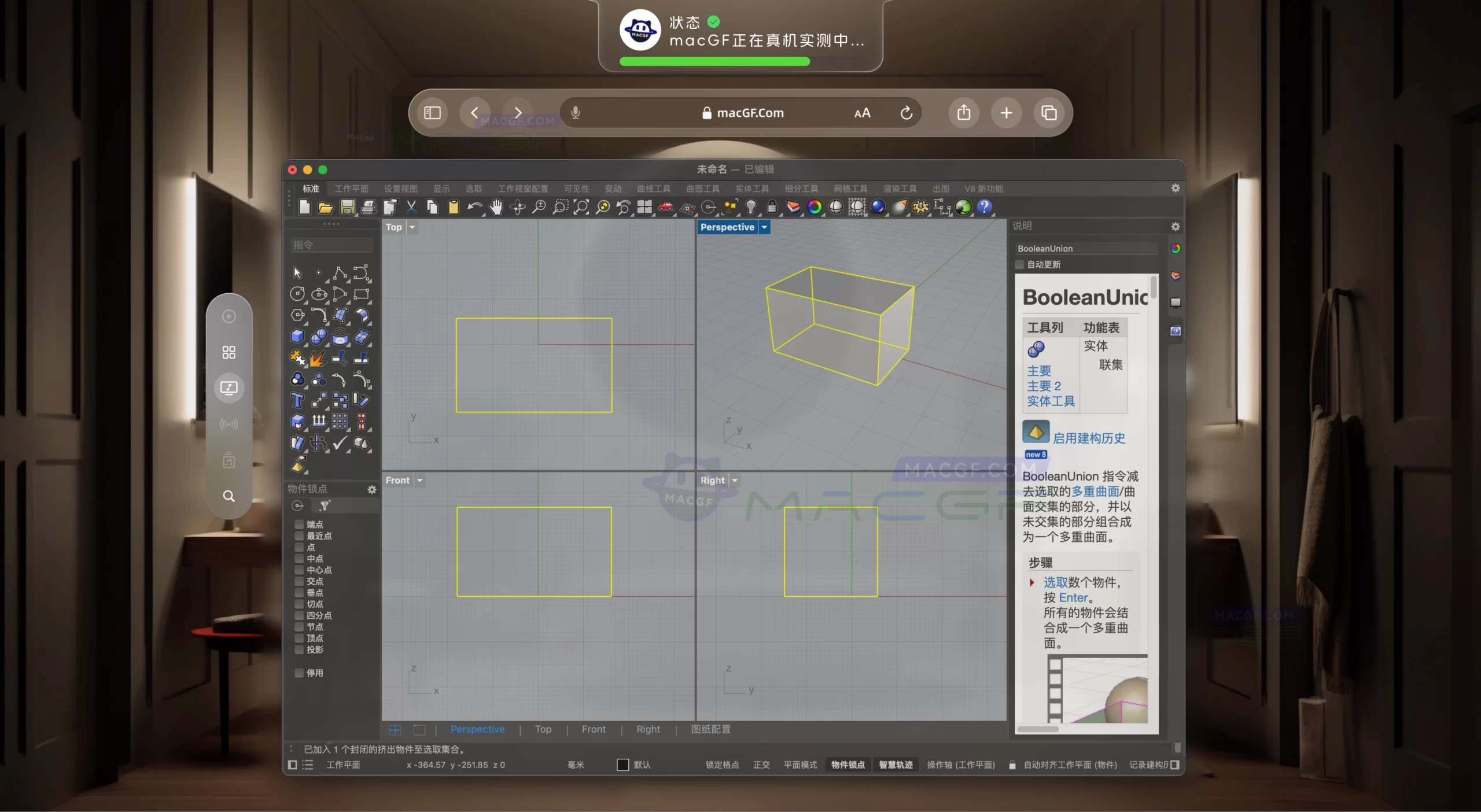1481x812 pixels.
Task: Toggle the 自动更新 checkbox
Action: (1020, 264)
